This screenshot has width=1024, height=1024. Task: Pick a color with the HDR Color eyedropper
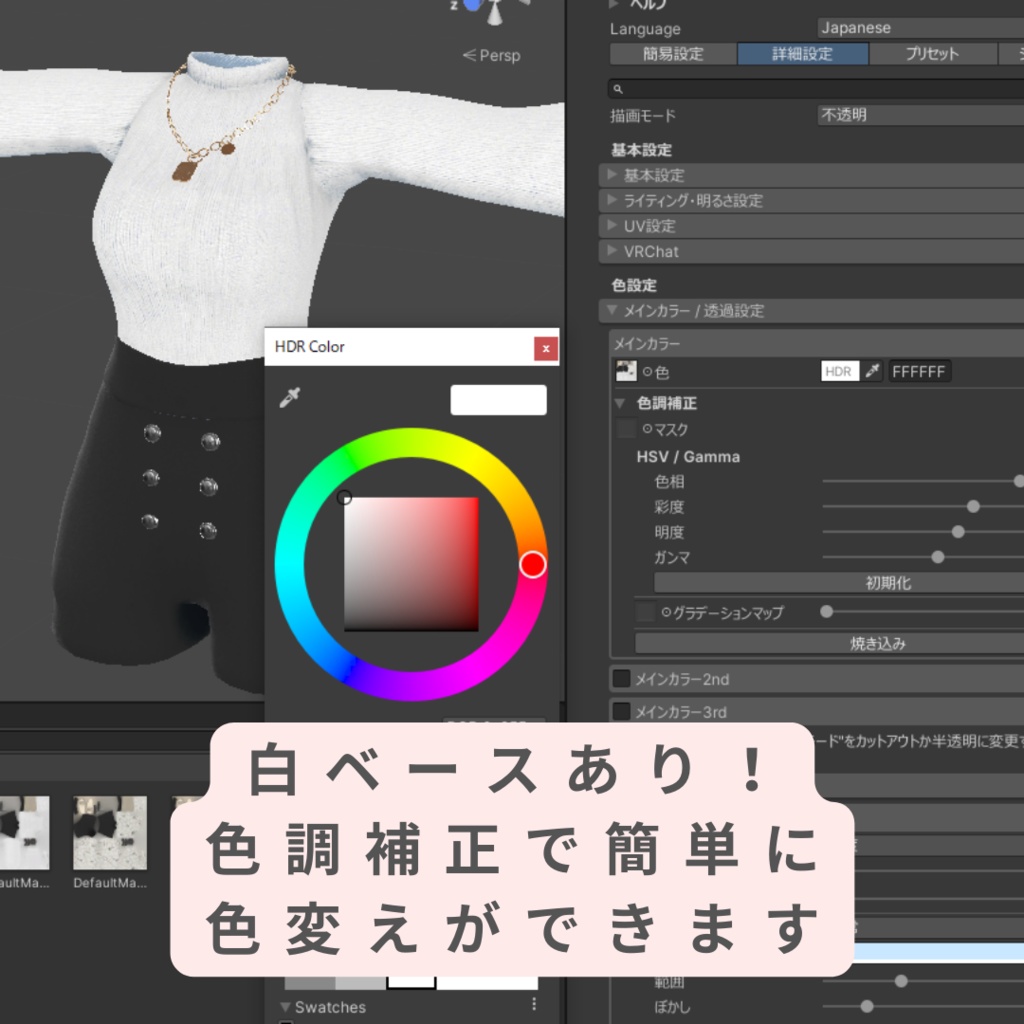click(x=289, y=397)
